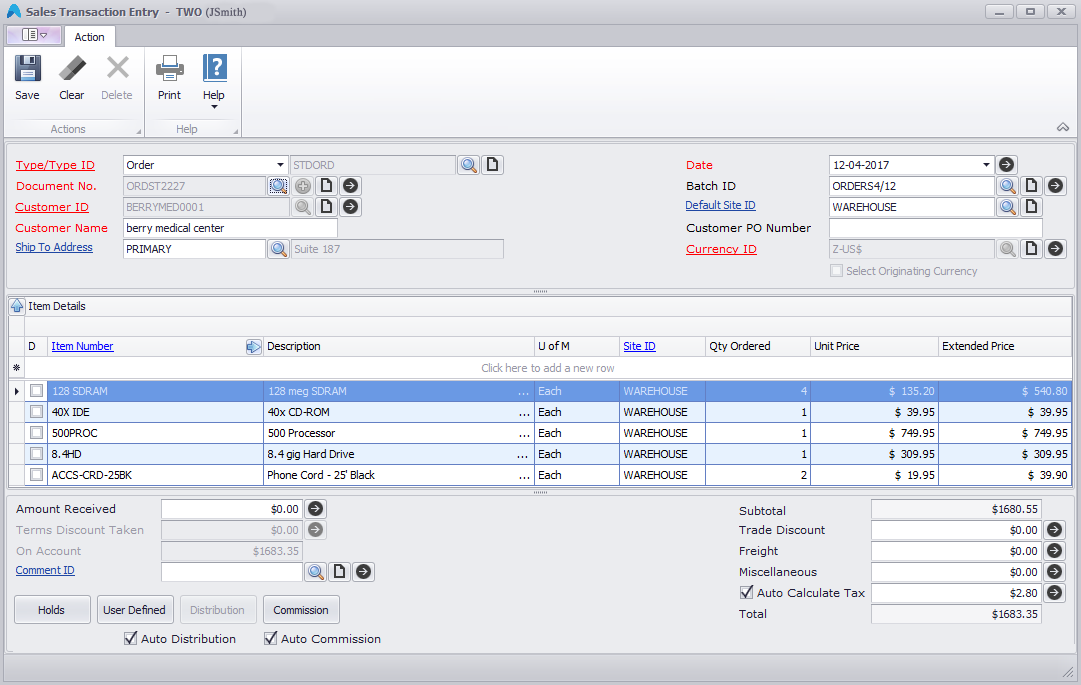Select the Action ribbon tab
This screenshot has width=1081, height=685.
tap(90, 37)
